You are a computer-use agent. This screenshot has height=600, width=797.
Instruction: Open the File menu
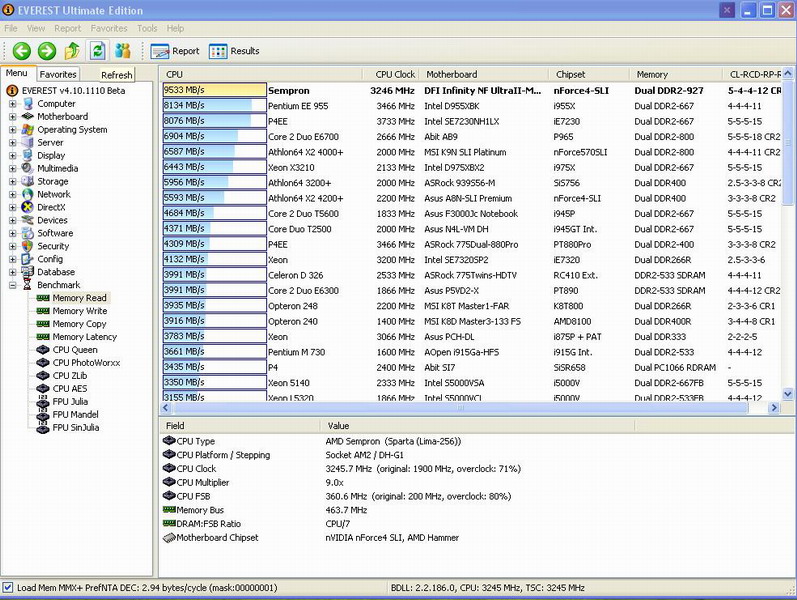(11, 28)
